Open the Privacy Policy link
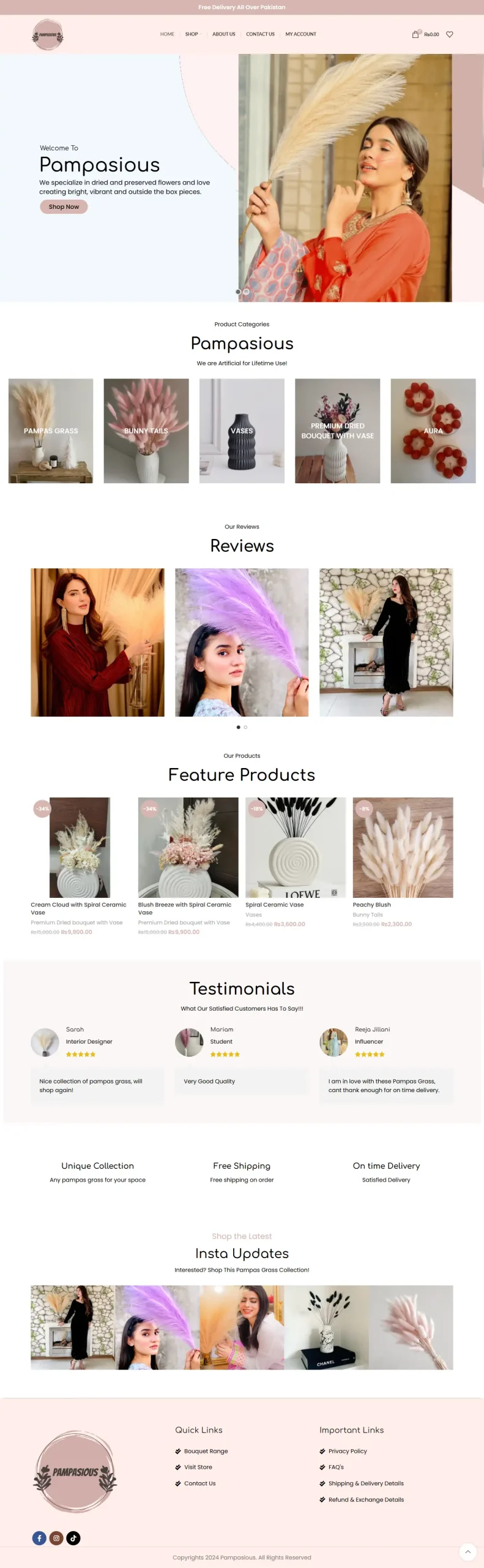484x1568 pixels. (348, 1450)
